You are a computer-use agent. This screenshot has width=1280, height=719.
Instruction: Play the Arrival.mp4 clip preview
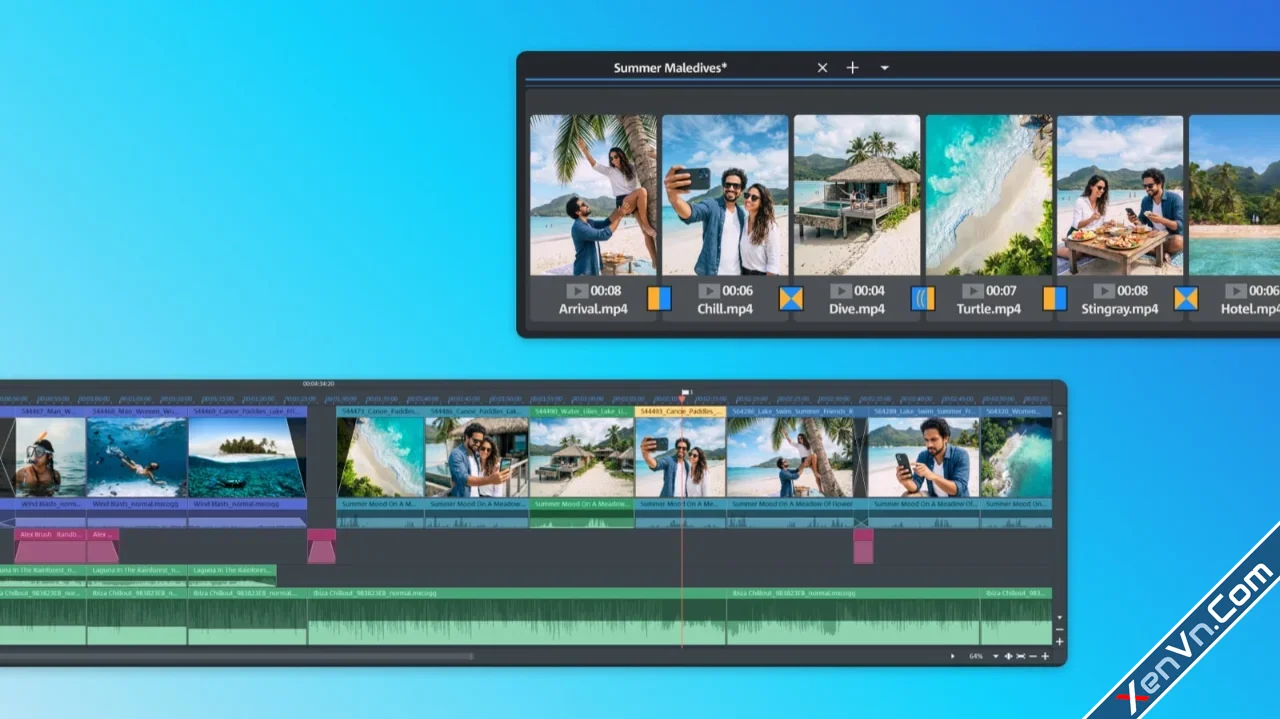(x=576, y=291)
